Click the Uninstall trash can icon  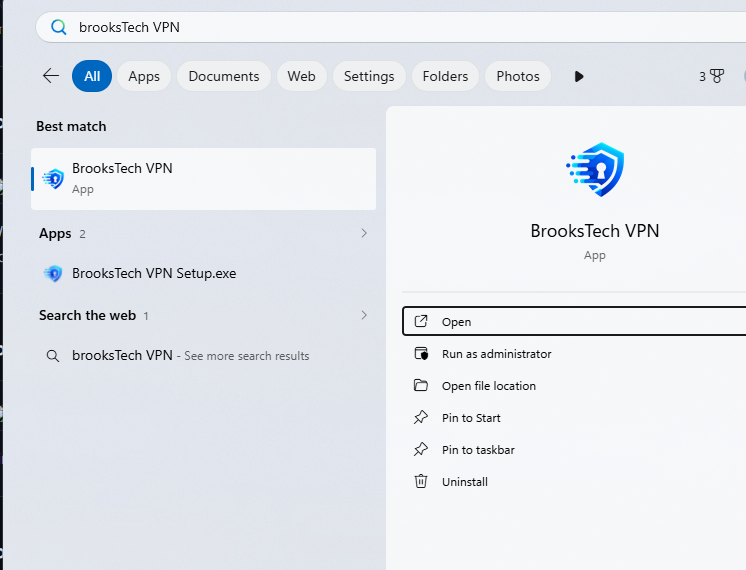pyautogui.click(x=421, y=482)
